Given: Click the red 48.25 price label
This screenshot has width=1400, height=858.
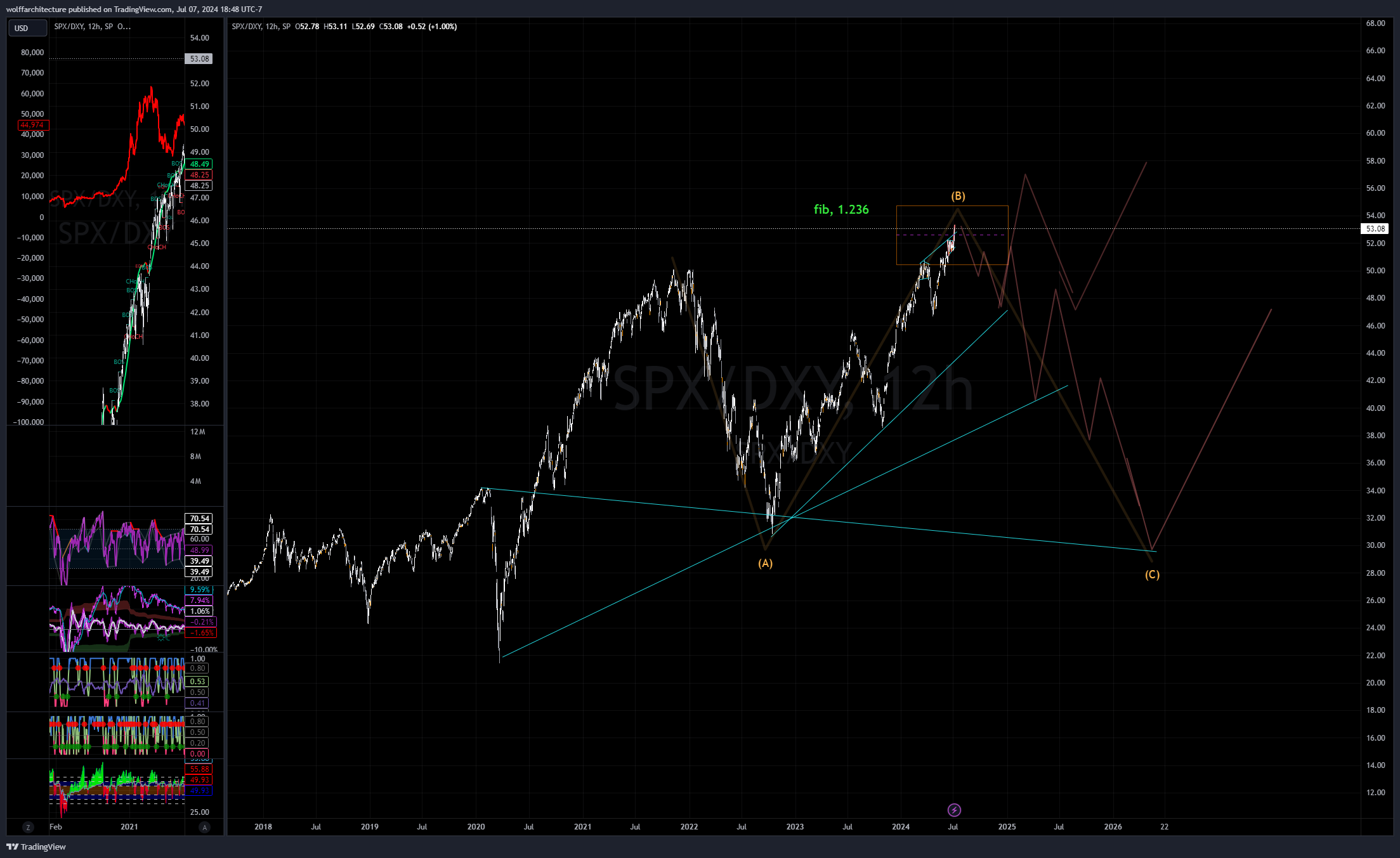Looking at the screenshot, I should point(199,175).
